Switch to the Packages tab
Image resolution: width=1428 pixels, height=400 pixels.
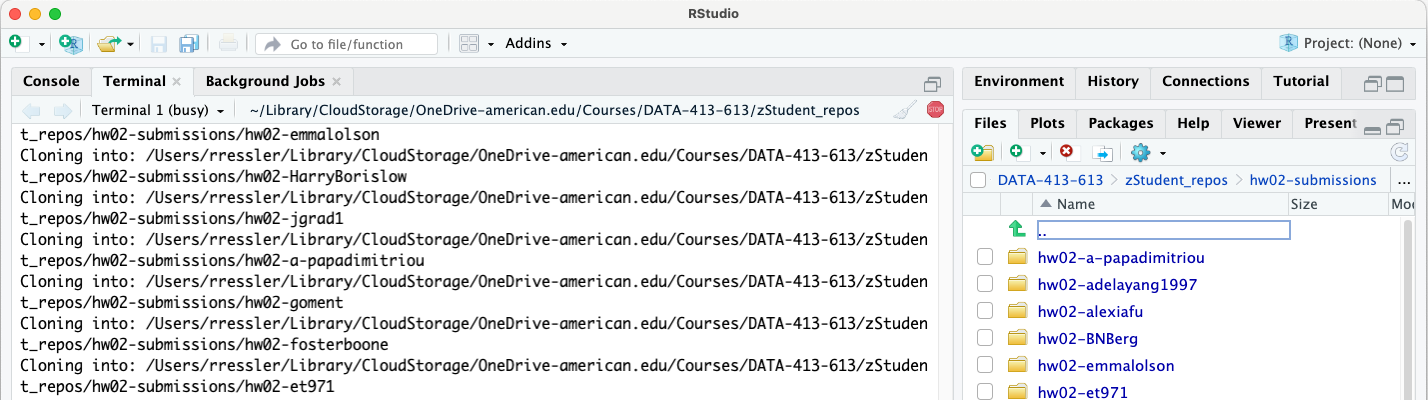pos(1121,123)
